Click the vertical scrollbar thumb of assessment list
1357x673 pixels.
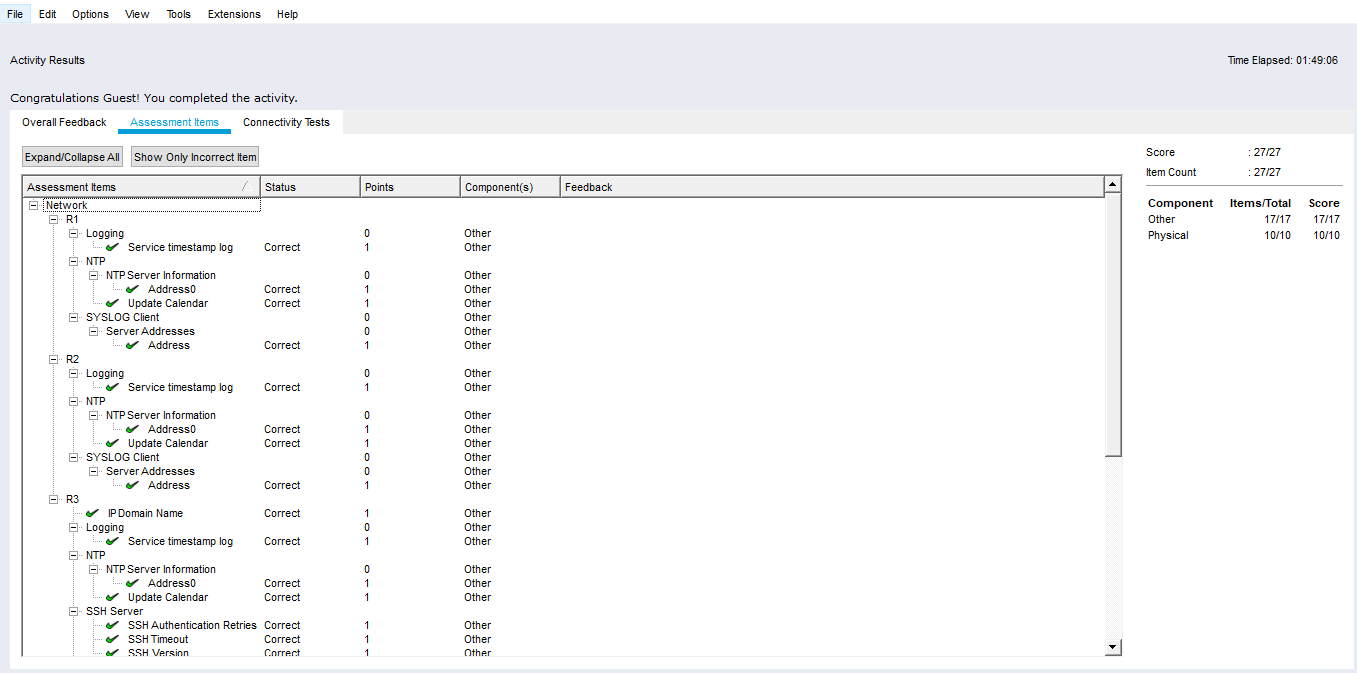point(1113,326)
